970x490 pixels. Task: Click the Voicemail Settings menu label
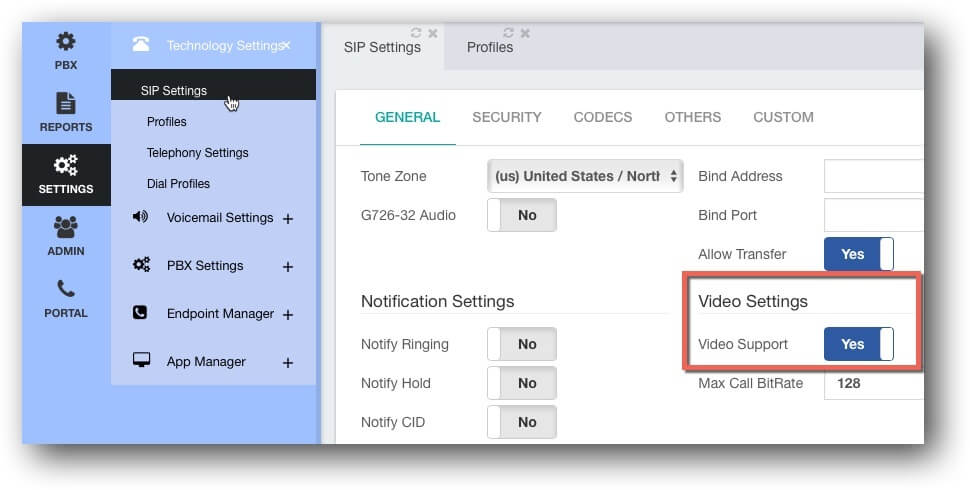click(x=220, y=218)
